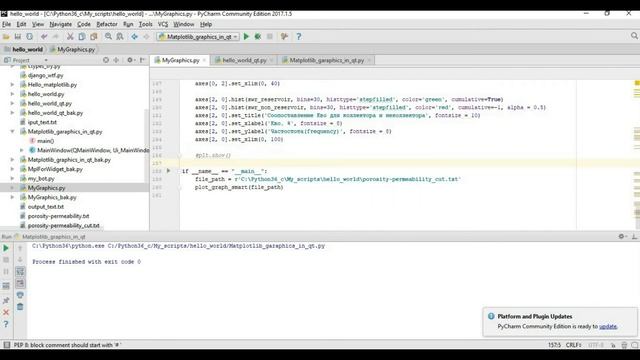Click the Replace toolbar icon

[x=120, y=37]
